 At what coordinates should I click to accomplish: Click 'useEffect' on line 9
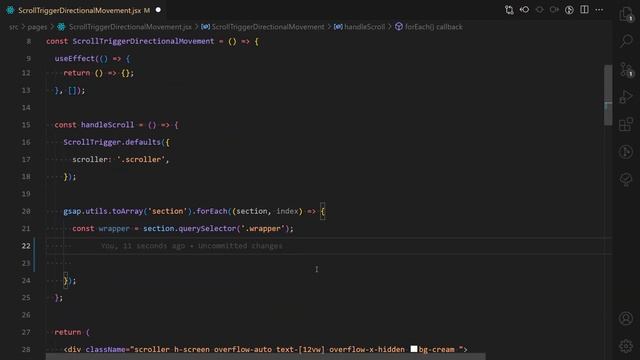click(x=75, y=58)
